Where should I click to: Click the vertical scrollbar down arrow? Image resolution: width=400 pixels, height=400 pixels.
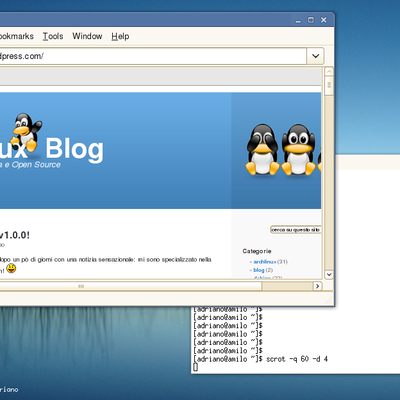[x=329, y=274]
